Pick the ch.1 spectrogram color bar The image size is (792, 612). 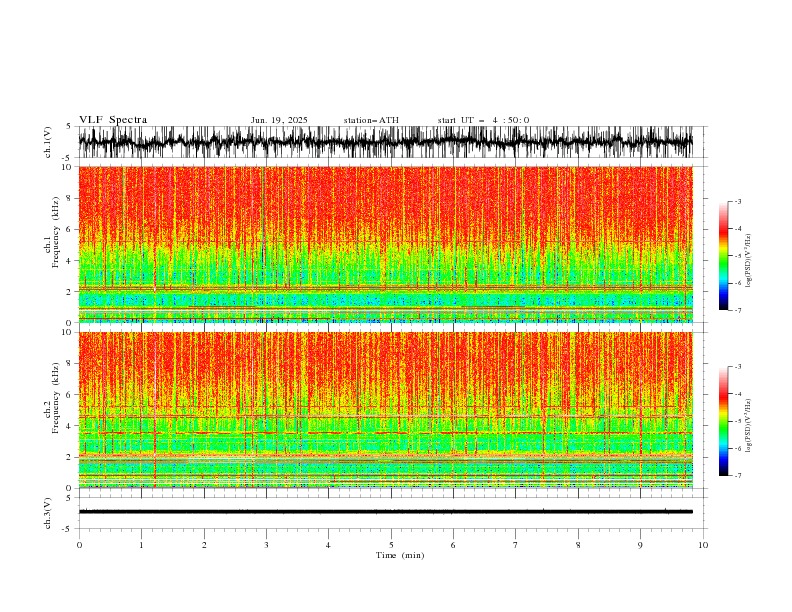[723, 256]
